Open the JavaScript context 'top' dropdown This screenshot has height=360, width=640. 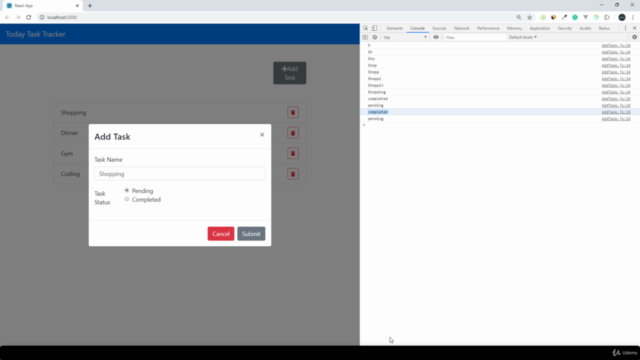(405, 37)
